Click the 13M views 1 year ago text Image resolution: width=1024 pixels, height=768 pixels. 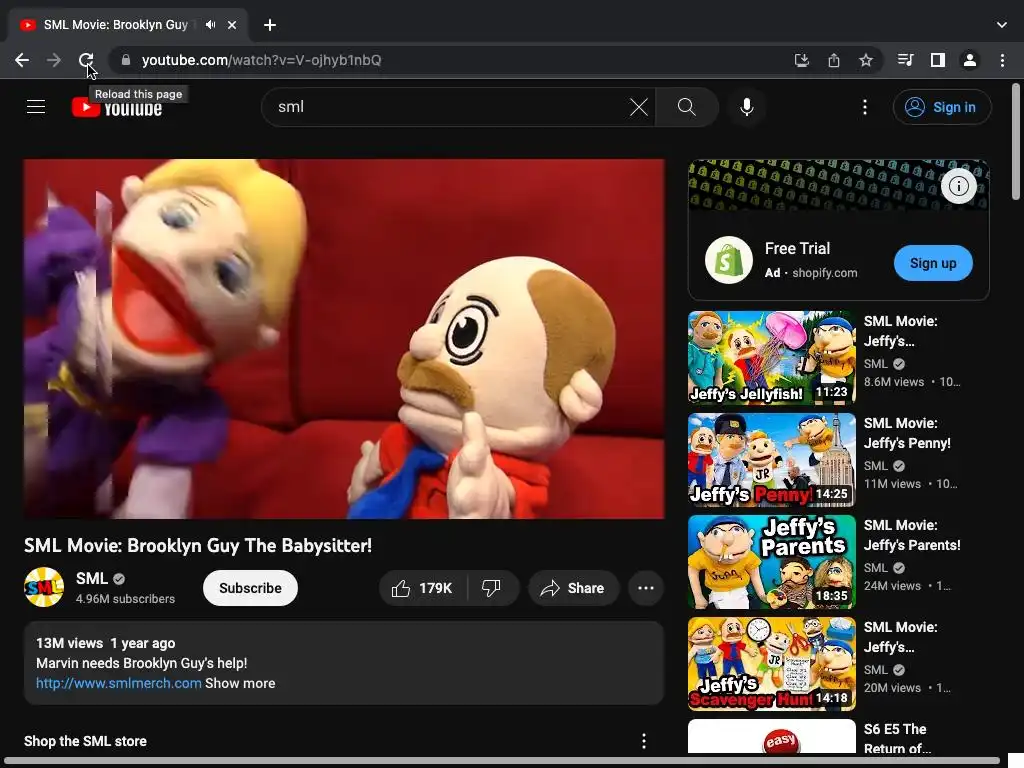106,643
